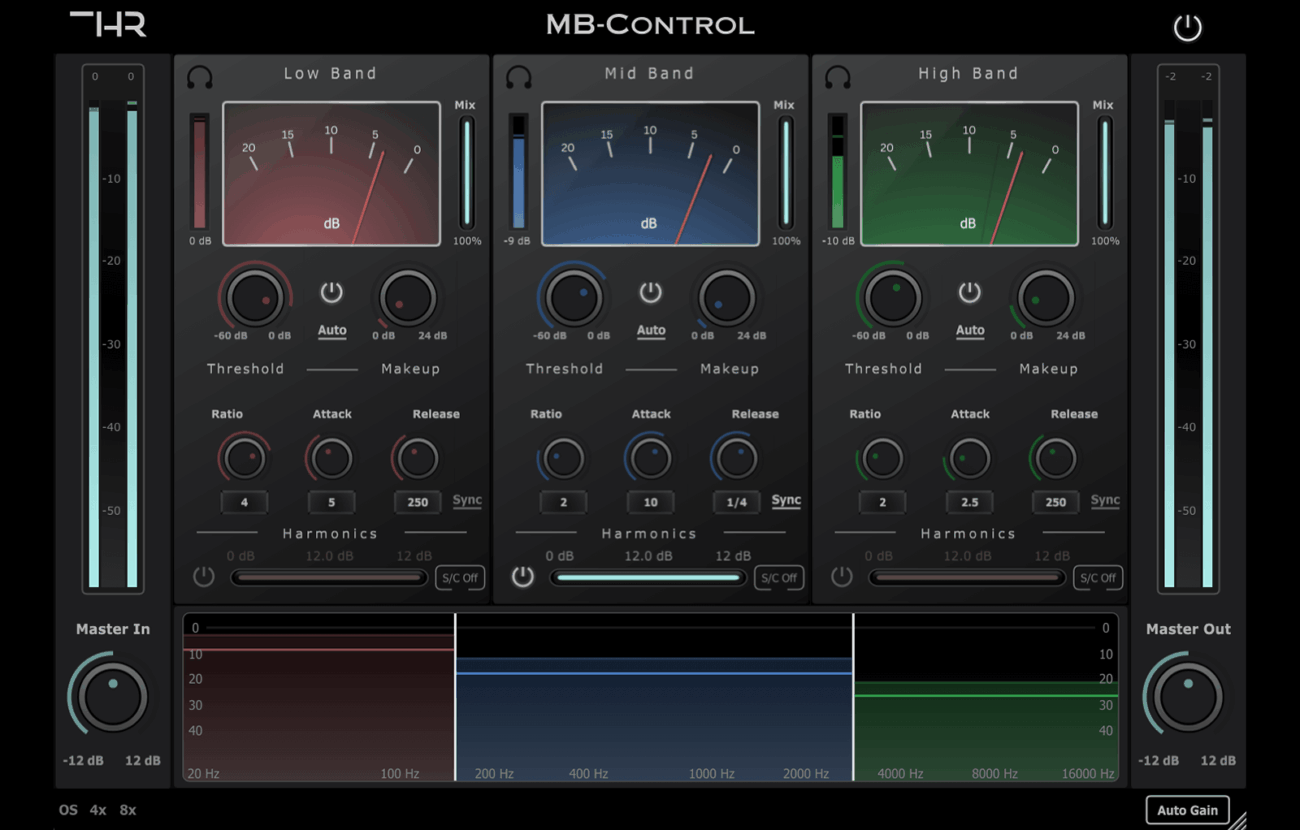Click the High Band Attack knob

pyautogui.click(x=969, y=458)
